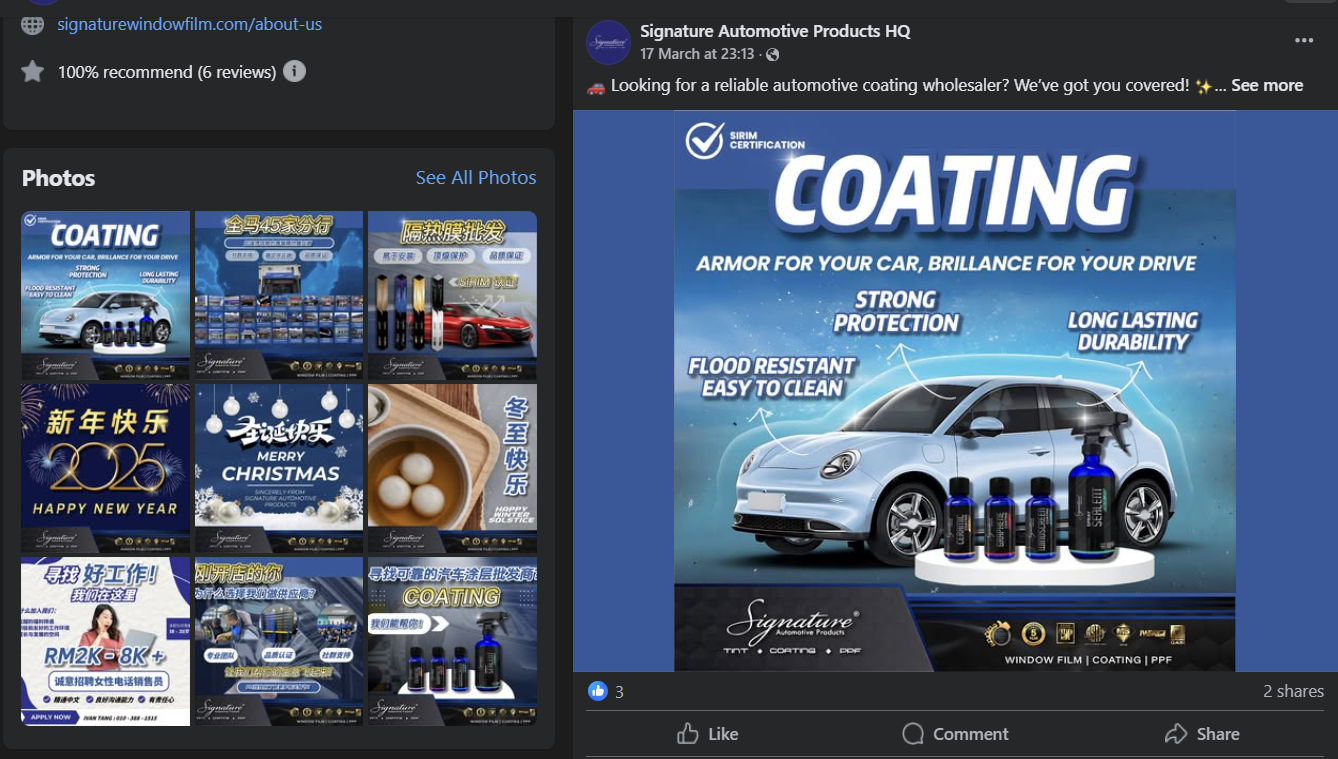Click the website globe icon

33,24
